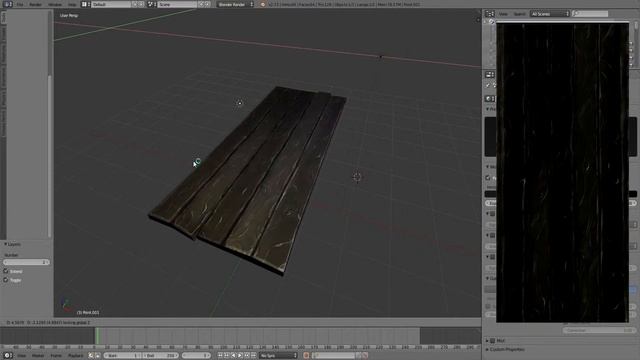The width and height of the screenshot is (640, 360).
Task: Jump to the first frame
Action: point(220,356)
